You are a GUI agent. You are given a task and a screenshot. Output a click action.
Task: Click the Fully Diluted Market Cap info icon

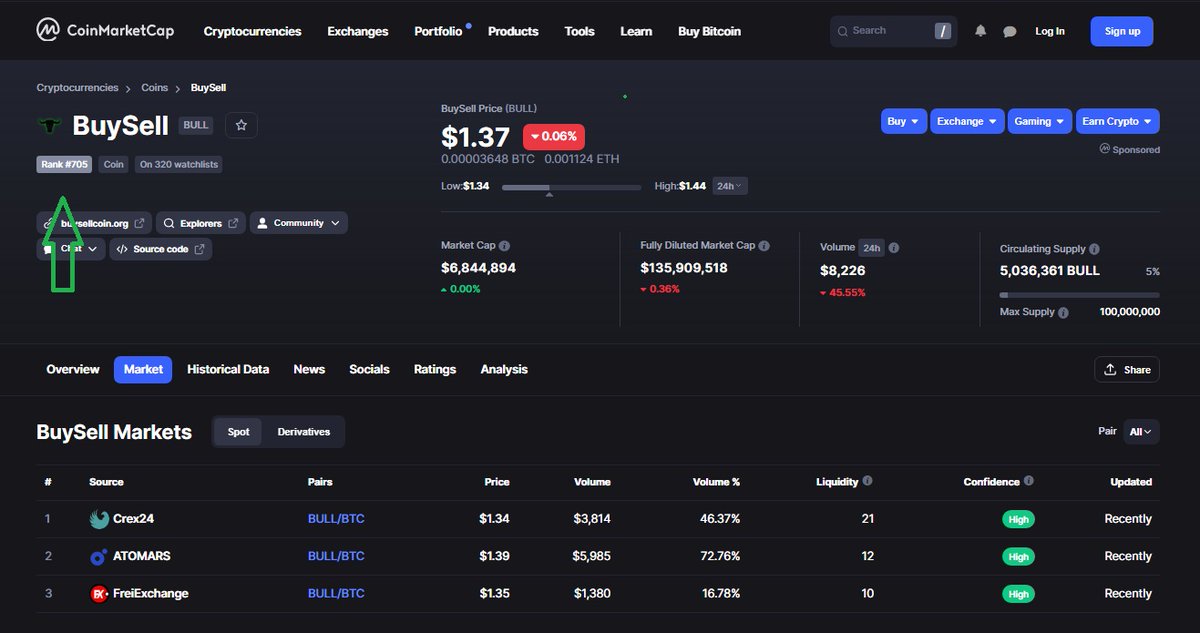coord(764,246)
